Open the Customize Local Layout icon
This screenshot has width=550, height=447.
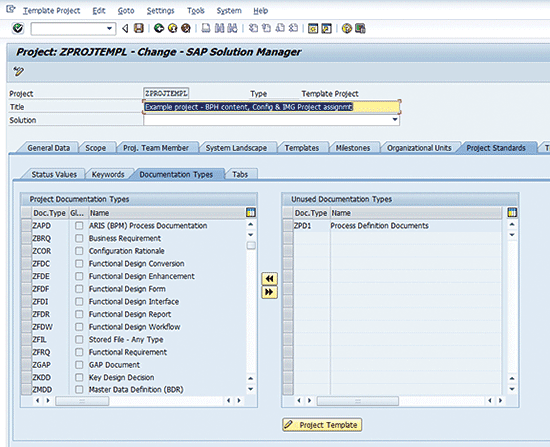point(360,28)
